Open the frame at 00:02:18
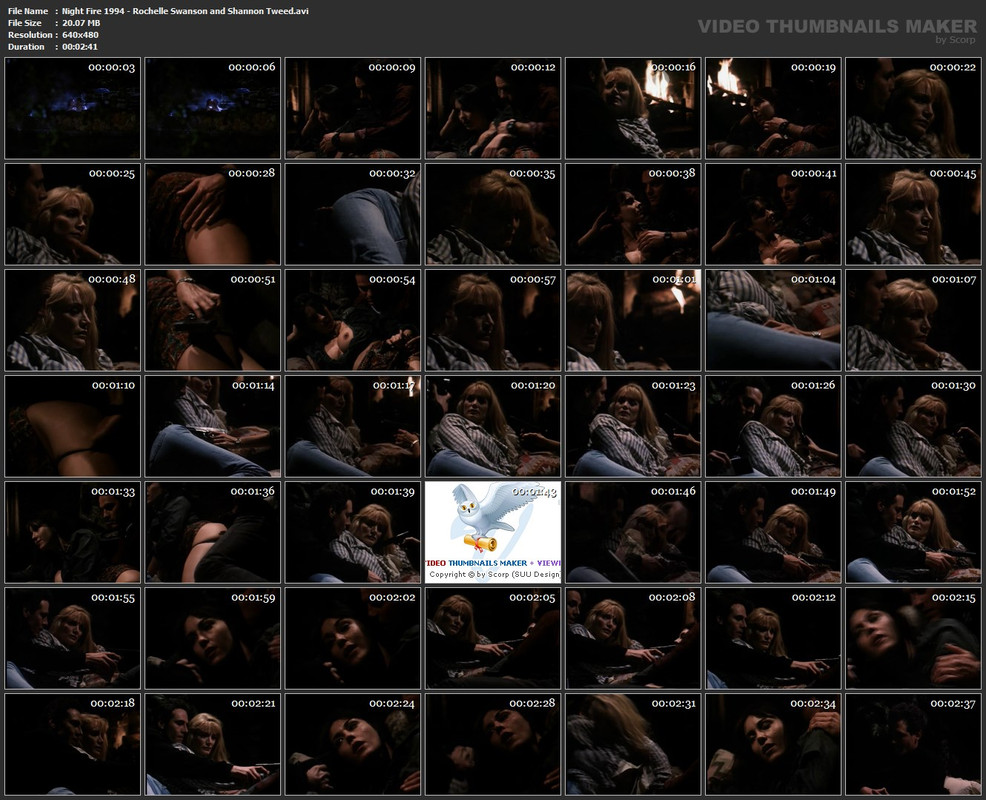 click(72, 744)
